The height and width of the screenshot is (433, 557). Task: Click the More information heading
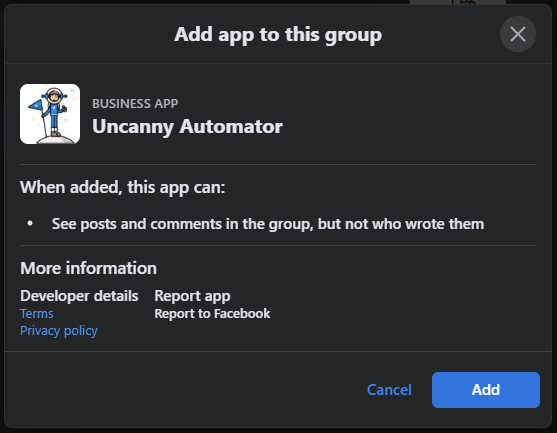point(88,268)
